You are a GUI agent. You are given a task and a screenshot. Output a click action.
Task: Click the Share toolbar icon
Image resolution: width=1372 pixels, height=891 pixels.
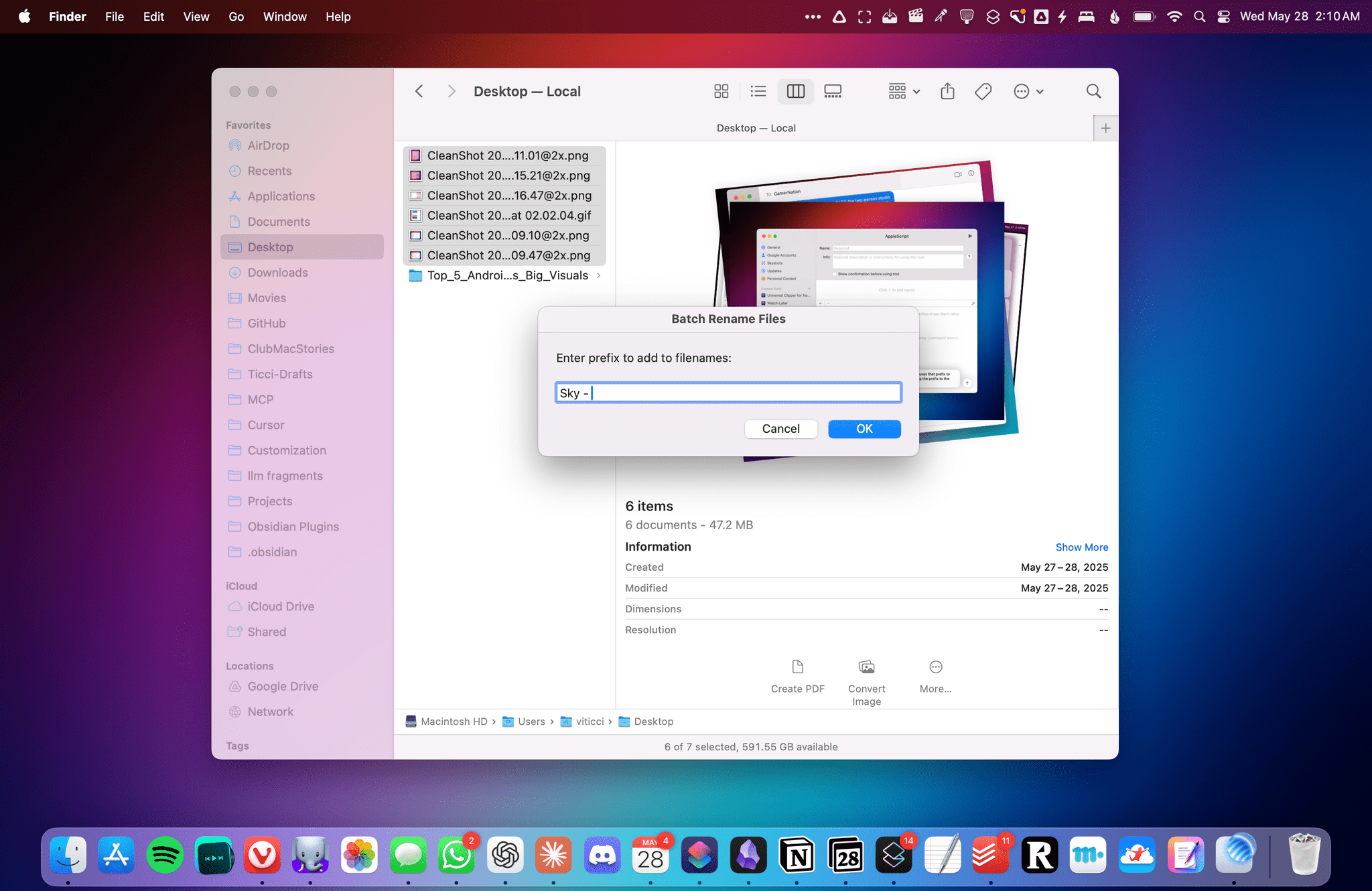[947, 91]
